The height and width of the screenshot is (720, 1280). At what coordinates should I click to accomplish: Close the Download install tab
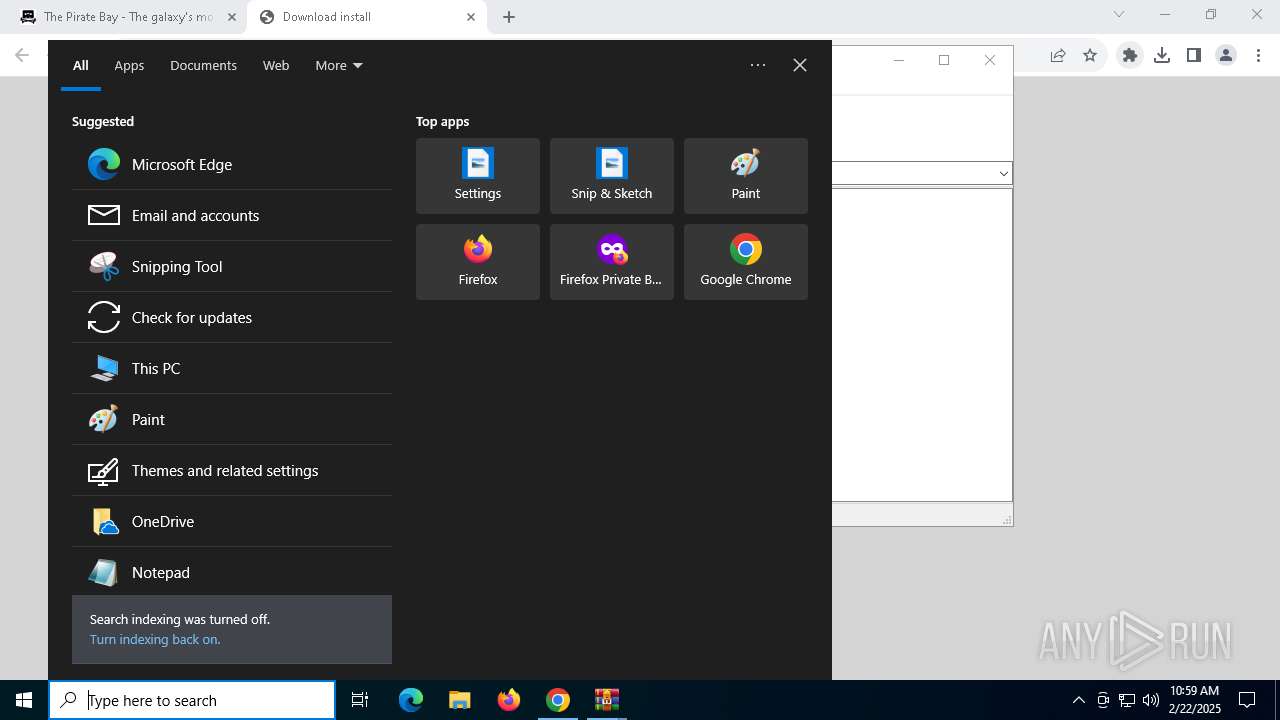point(471,17)
